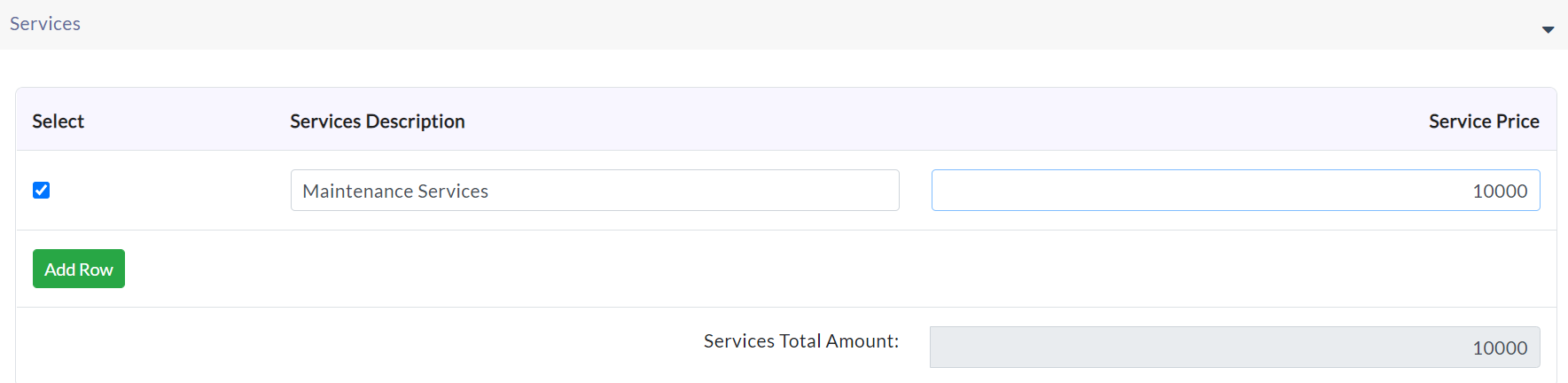Uncheck the Maintenance Services row checkbox
The image size is (1568, 383).
coord(41,190)
